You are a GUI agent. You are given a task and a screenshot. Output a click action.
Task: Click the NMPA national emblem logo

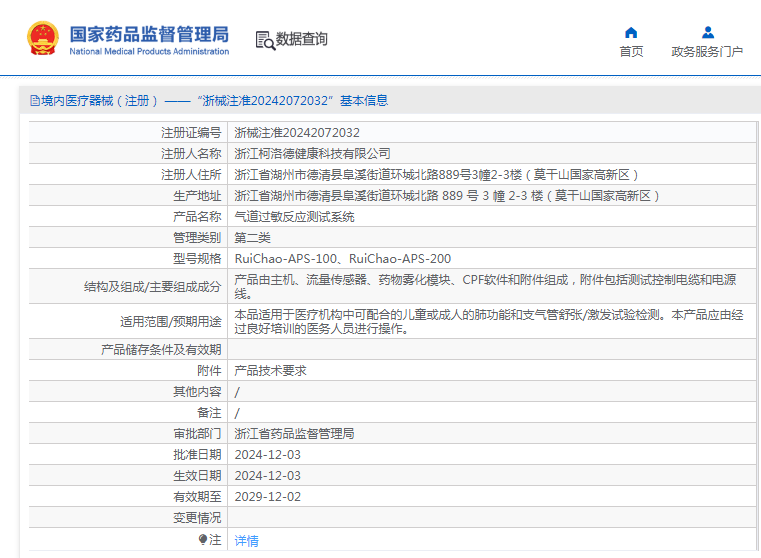(43, 38)
